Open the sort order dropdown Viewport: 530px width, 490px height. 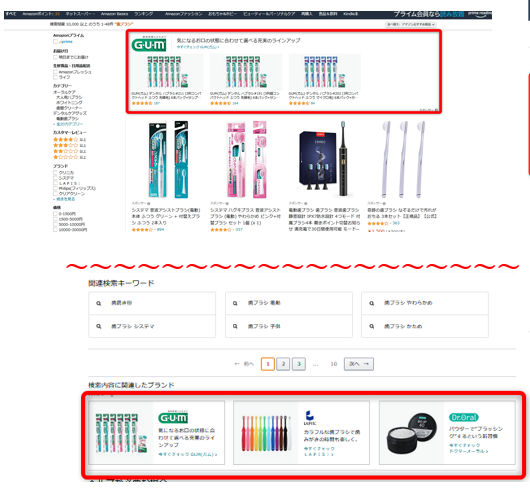(411, 24)
